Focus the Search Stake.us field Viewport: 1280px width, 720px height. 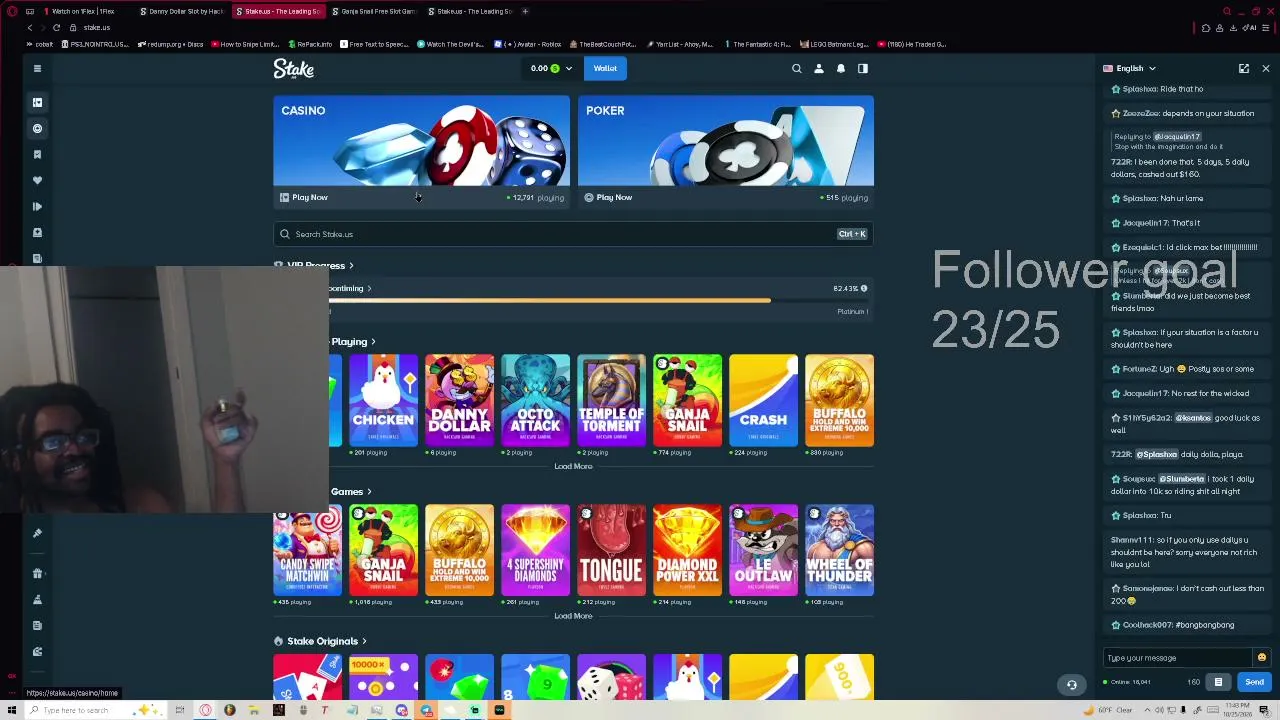[573, 234]
